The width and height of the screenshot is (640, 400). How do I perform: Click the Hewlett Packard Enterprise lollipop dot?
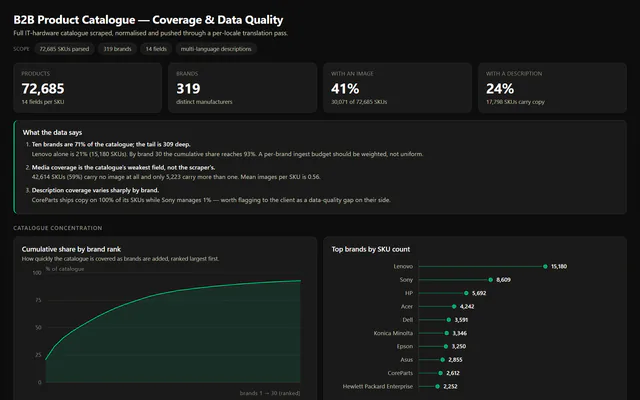coord(437,387)
